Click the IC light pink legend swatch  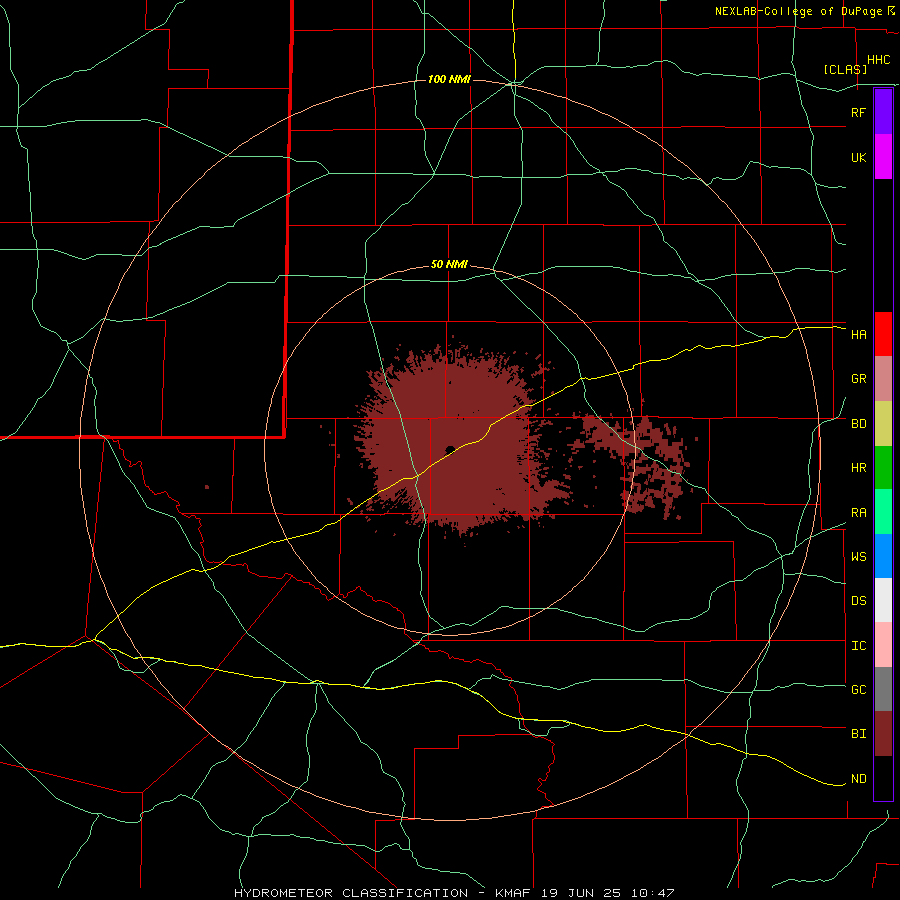click(x=883, y=645)
